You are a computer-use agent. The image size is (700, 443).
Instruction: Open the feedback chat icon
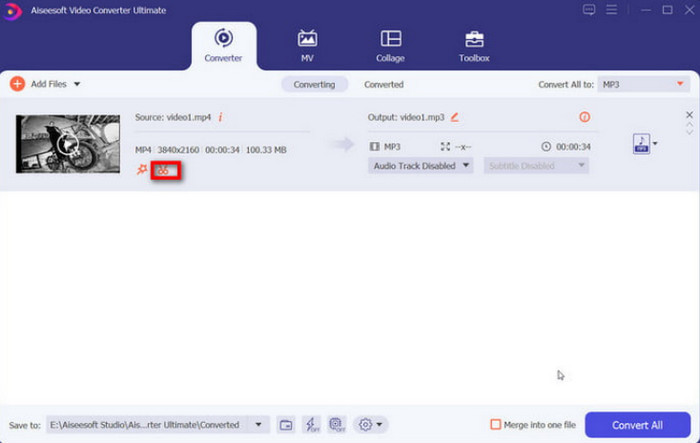click(589, 10)
